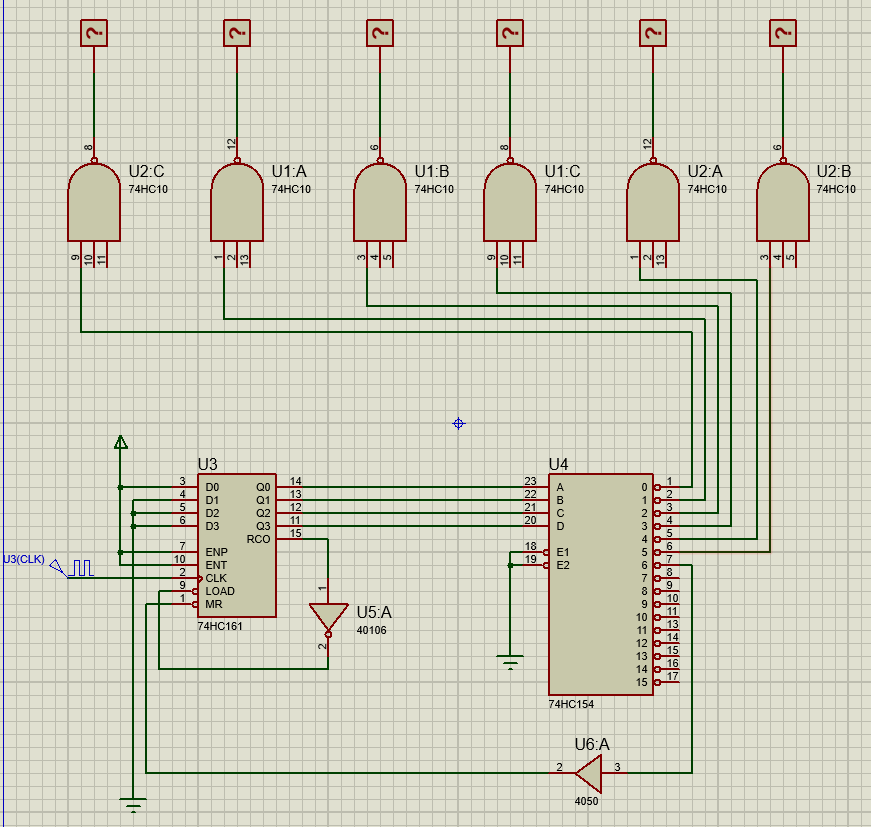This screenshot has width=871, height=827.
Task: Click the logic probe above U2:B
Action: tap(783, 33)
